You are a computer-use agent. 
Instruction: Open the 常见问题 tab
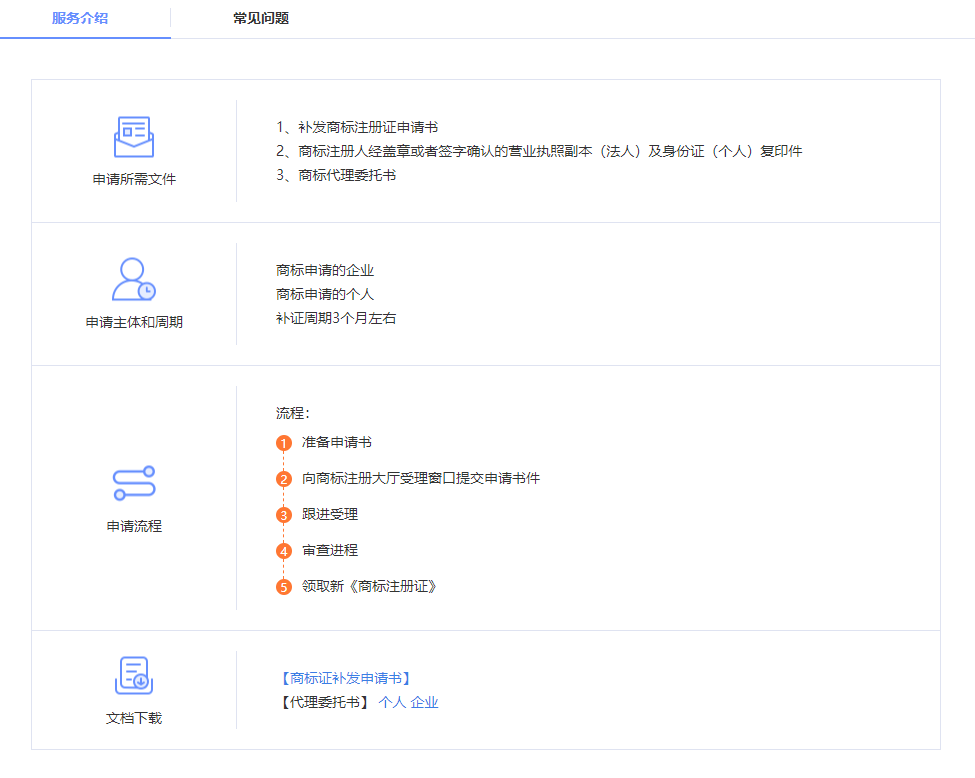pos(261,19)
